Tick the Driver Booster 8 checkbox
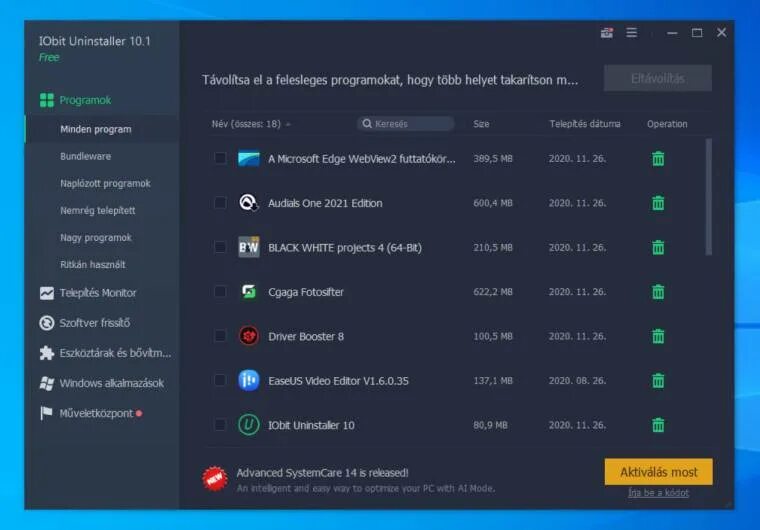Viewport: 760px width, 530px height. pyautogui.click(x=220, y=336)
